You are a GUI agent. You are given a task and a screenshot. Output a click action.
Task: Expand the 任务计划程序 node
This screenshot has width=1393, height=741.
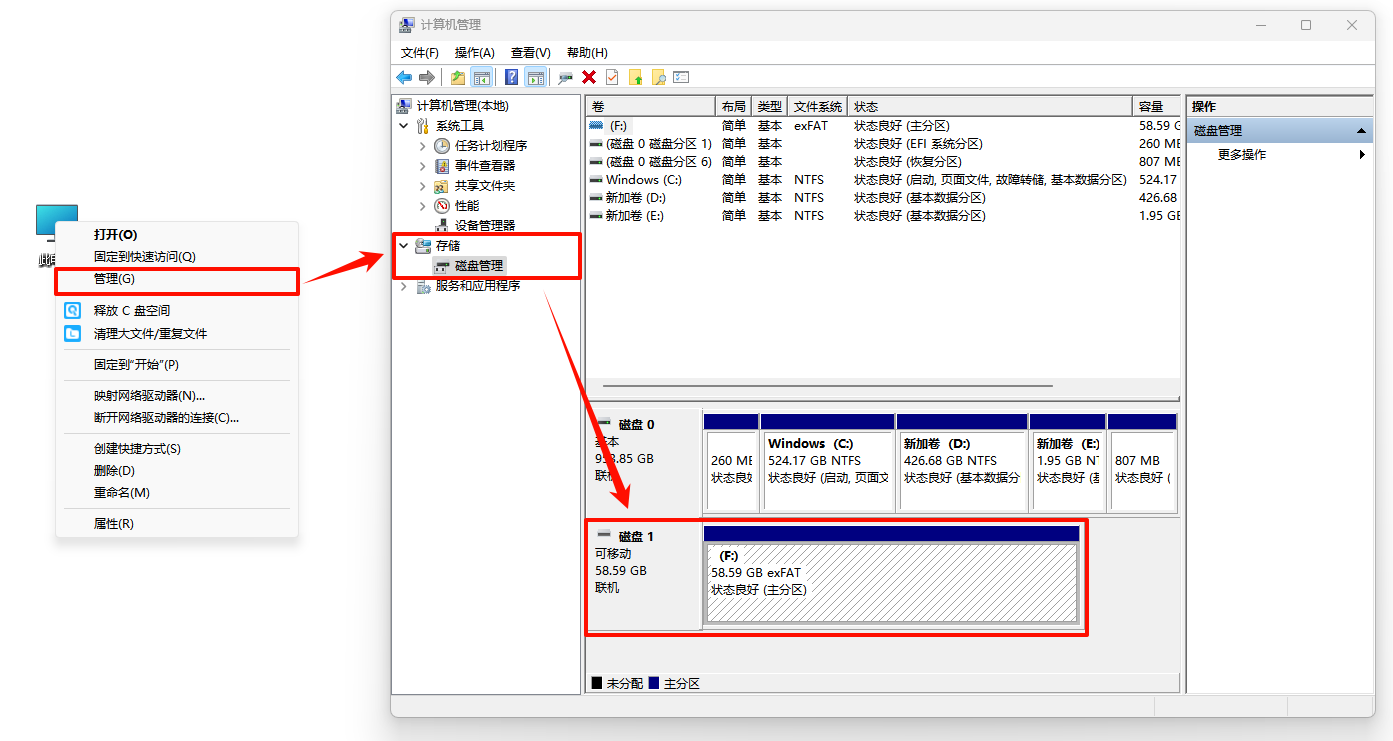(423, 146)
